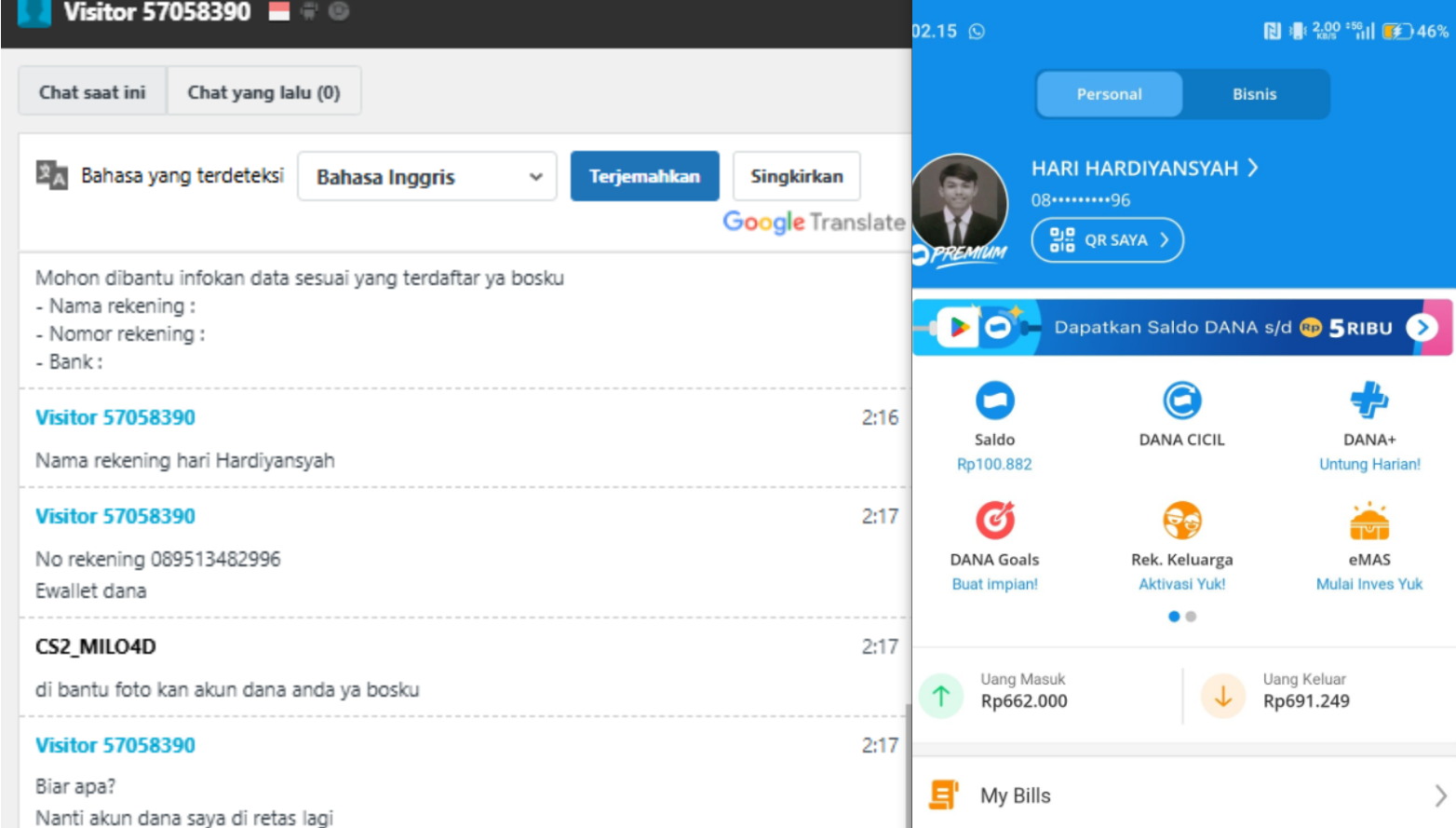Open the eMAS gold icon
This screenshot has width=1456, height=828.
[x=1369, y=521]
